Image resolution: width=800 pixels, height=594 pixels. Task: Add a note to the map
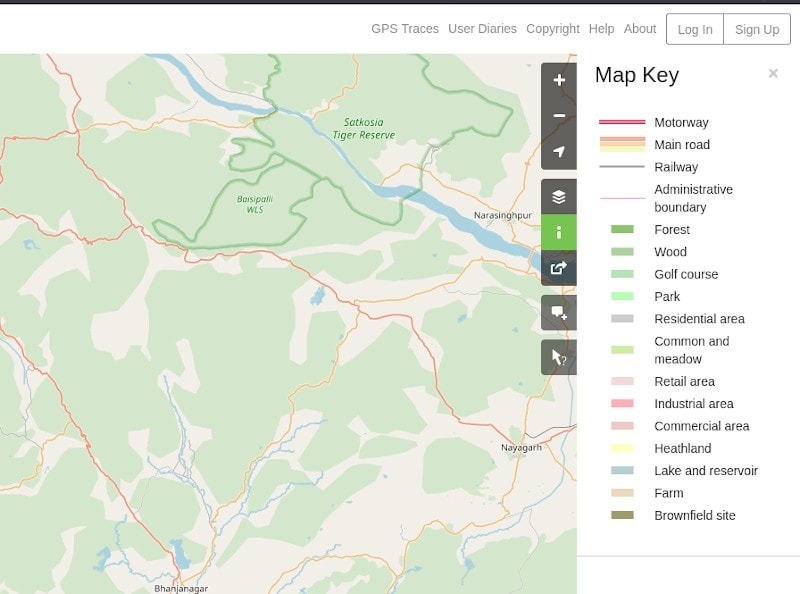click(559, 313)
